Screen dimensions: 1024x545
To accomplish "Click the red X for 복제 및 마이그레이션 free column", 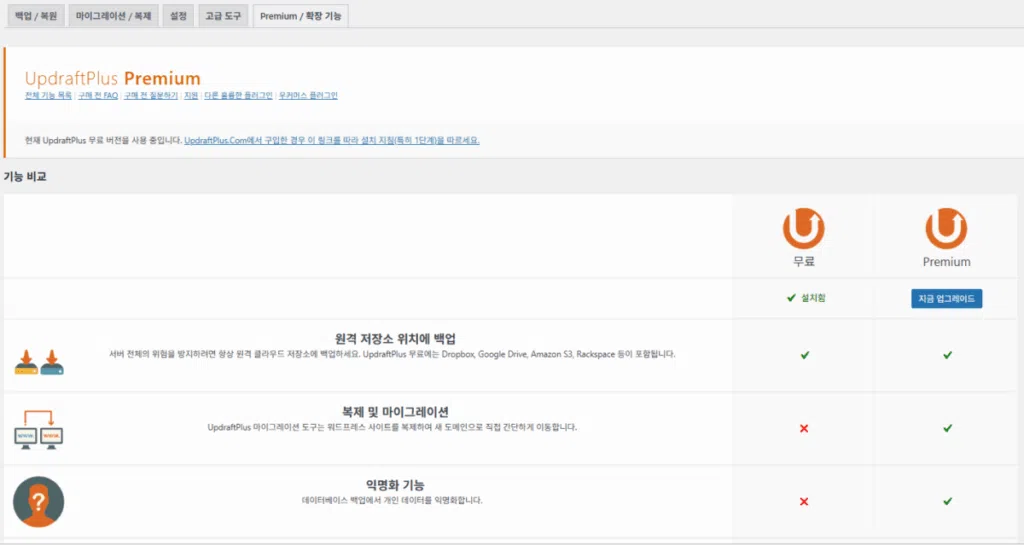I will click(804, 428).
